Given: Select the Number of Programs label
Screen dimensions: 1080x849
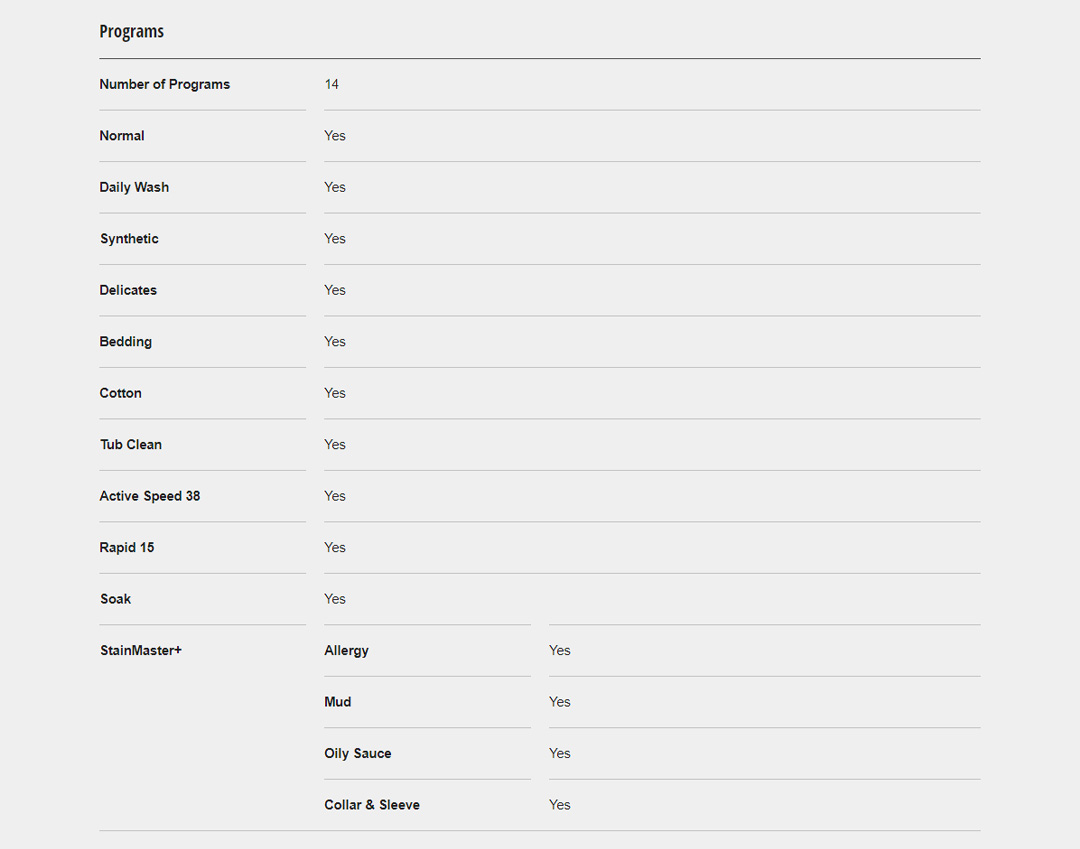Looking at the screenshot, I should (x=164, y=85).
